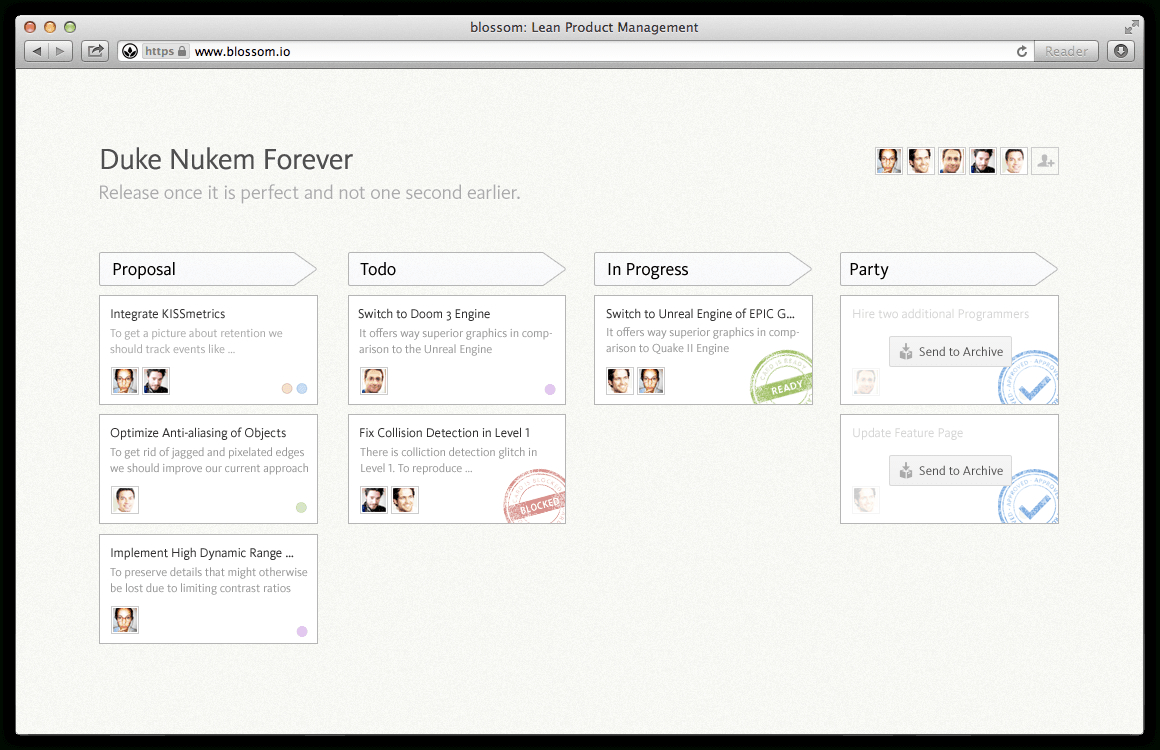Send 'Hire two additional Programmers' to Archive

tap(950, 351)
